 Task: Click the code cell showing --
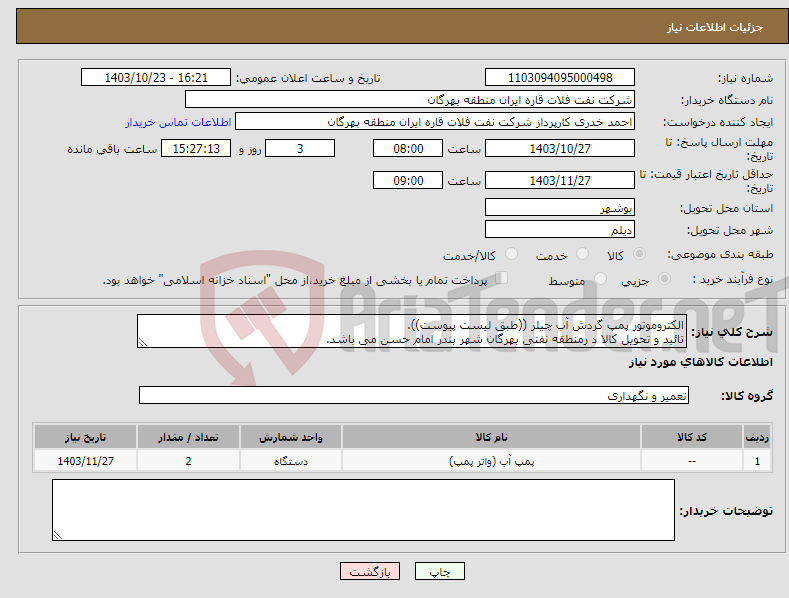coord(692,461)
